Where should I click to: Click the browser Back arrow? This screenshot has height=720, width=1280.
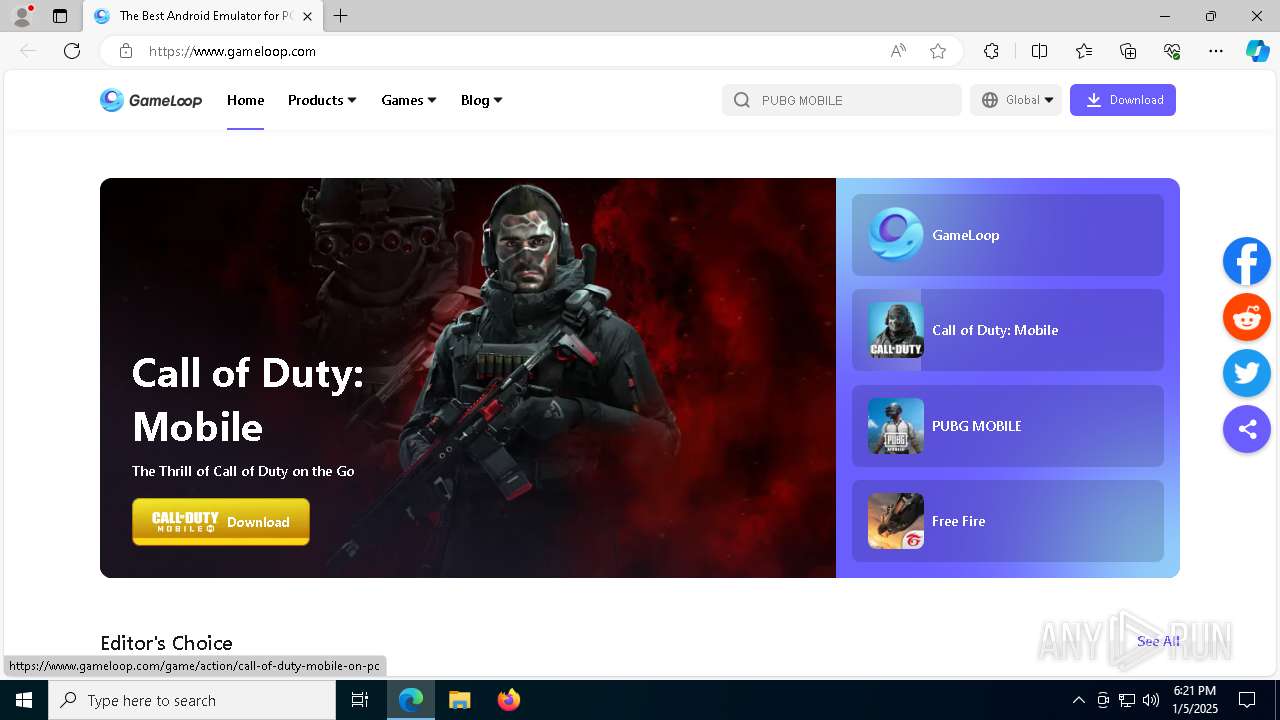pyautogui.click(x=28, y=51)
